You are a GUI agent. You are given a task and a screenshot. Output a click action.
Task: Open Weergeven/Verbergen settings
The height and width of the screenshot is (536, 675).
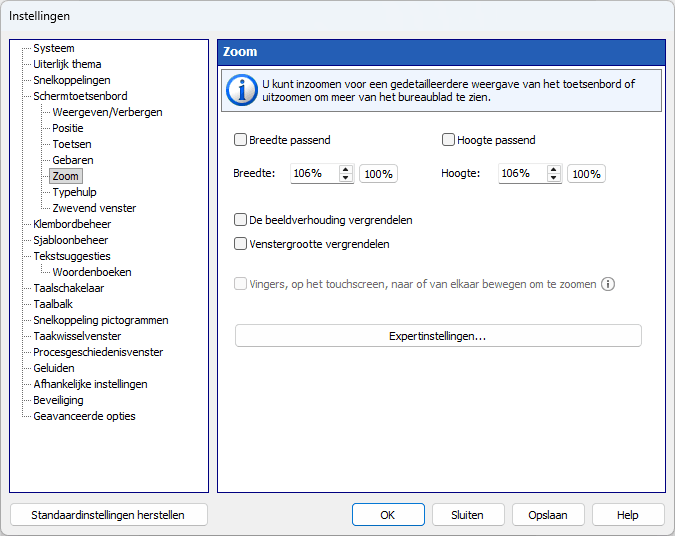coord(107,112)
